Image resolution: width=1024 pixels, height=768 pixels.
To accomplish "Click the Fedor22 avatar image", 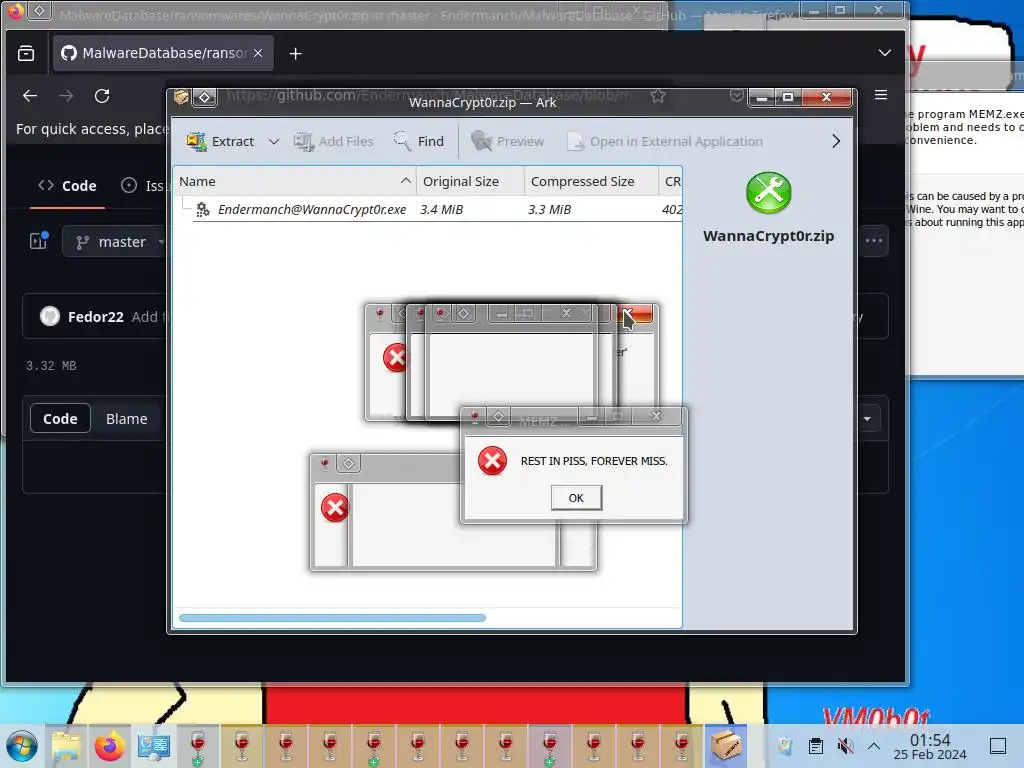I will coord(50,316).
